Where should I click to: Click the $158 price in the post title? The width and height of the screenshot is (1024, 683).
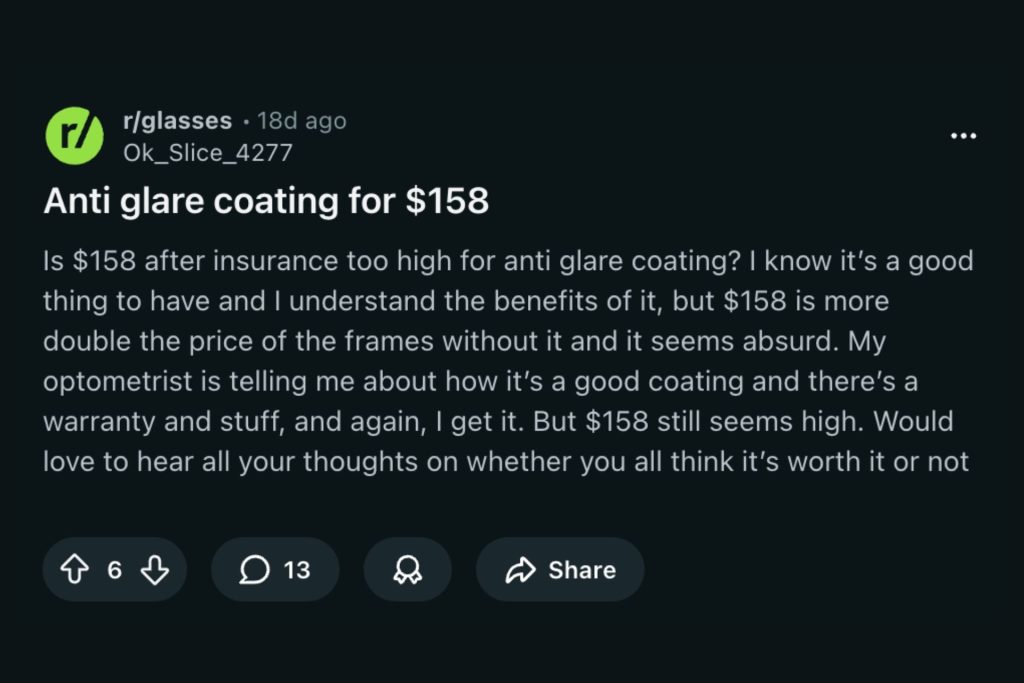(x=447, y=201)
